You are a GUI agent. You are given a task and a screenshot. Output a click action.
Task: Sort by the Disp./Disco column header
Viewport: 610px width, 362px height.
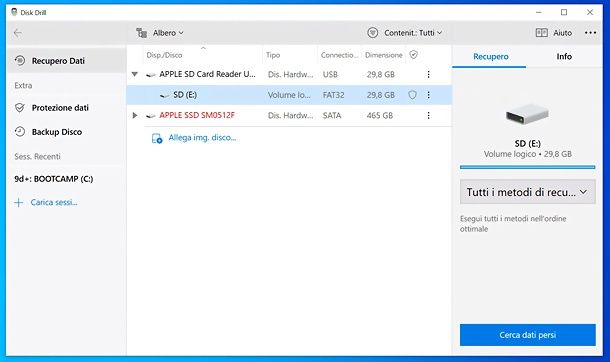click(x=164, y=55)
